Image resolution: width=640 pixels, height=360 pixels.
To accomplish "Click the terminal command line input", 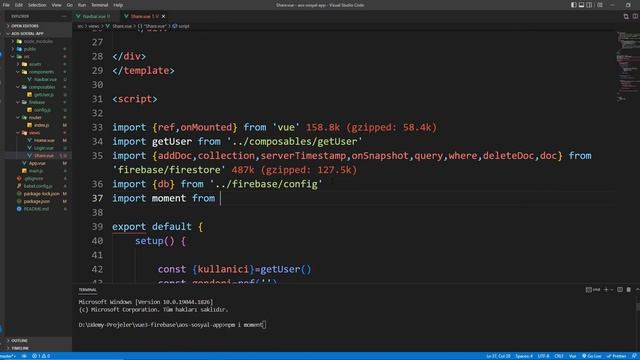I will coord(172,325).
